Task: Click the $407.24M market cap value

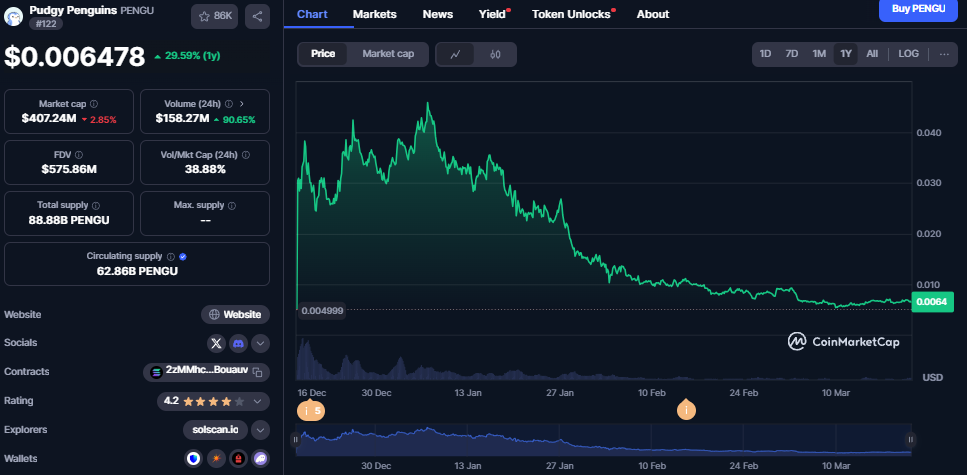Action: coord(49,118)
